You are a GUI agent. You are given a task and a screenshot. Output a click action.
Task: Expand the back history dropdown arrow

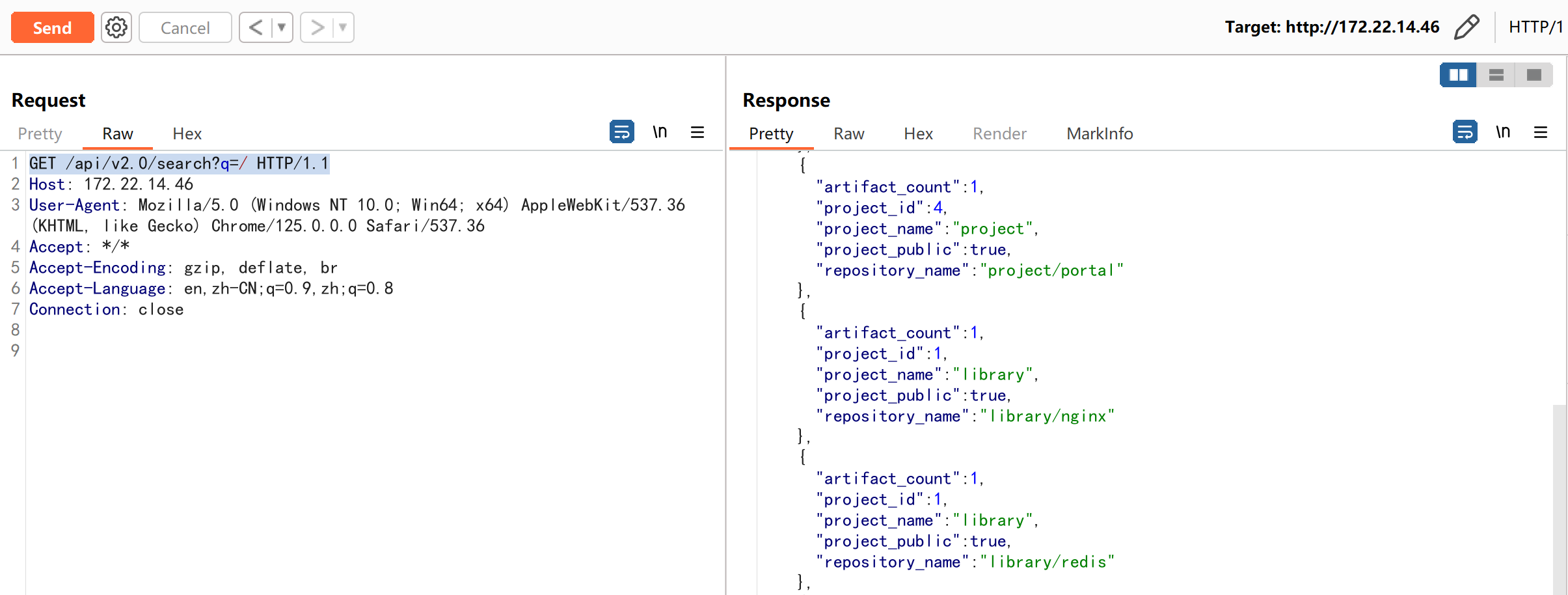pos(282,27)
